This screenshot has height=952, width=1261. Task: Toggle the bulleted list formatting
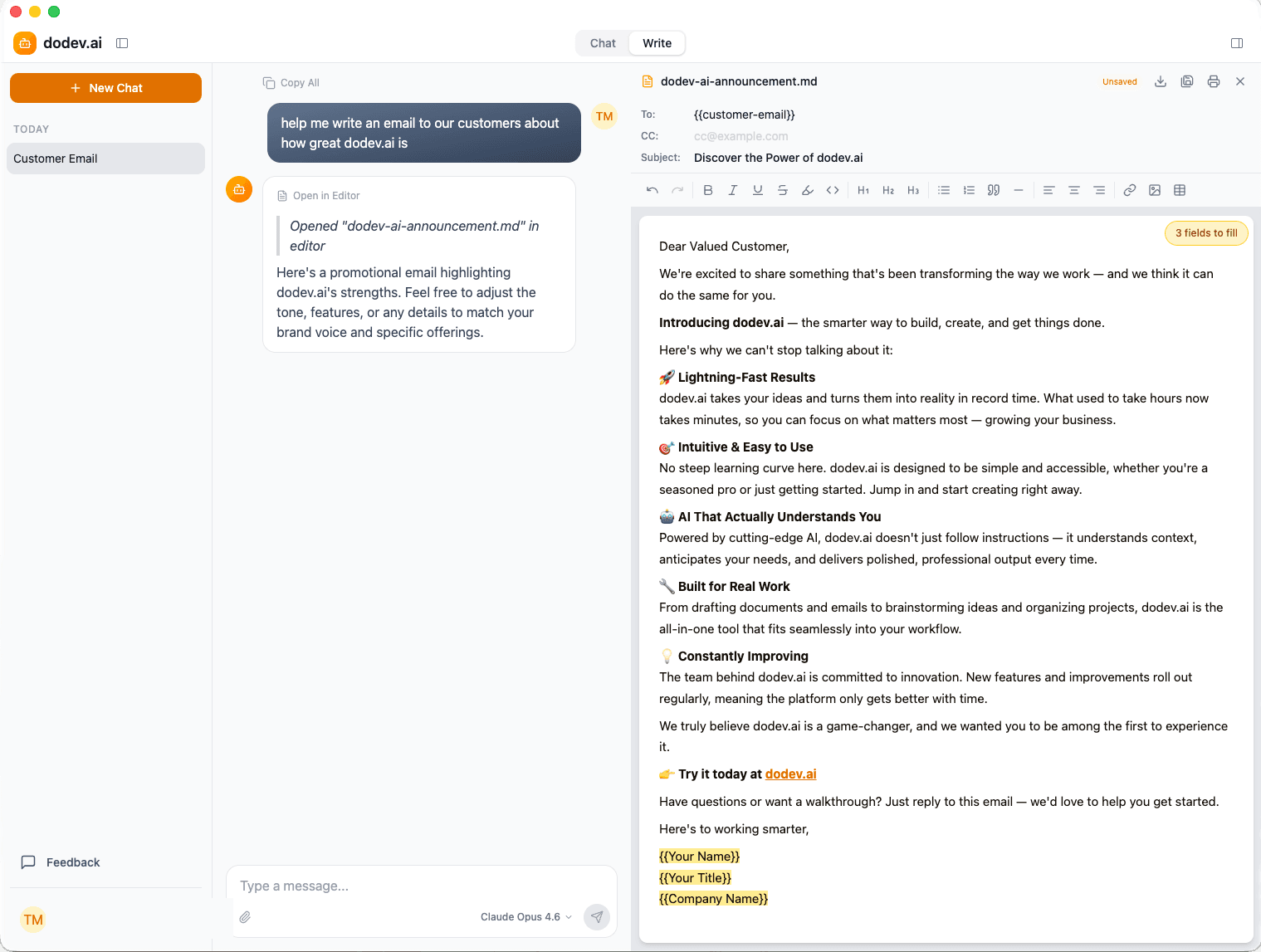(944, 190)
